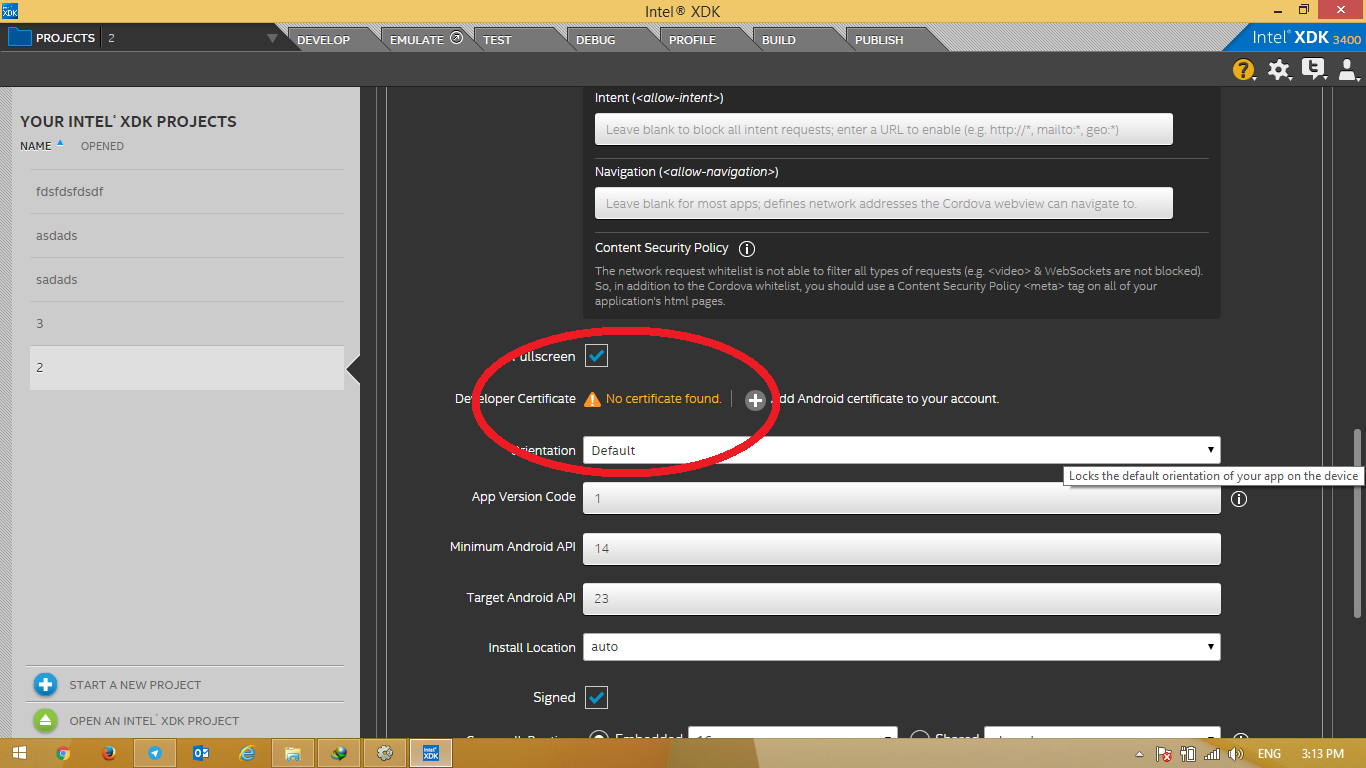This screenshot has height=768, width=1366.
Task: Launch Google Chrome from the taskbar
Action: click(x=63, y=753)
